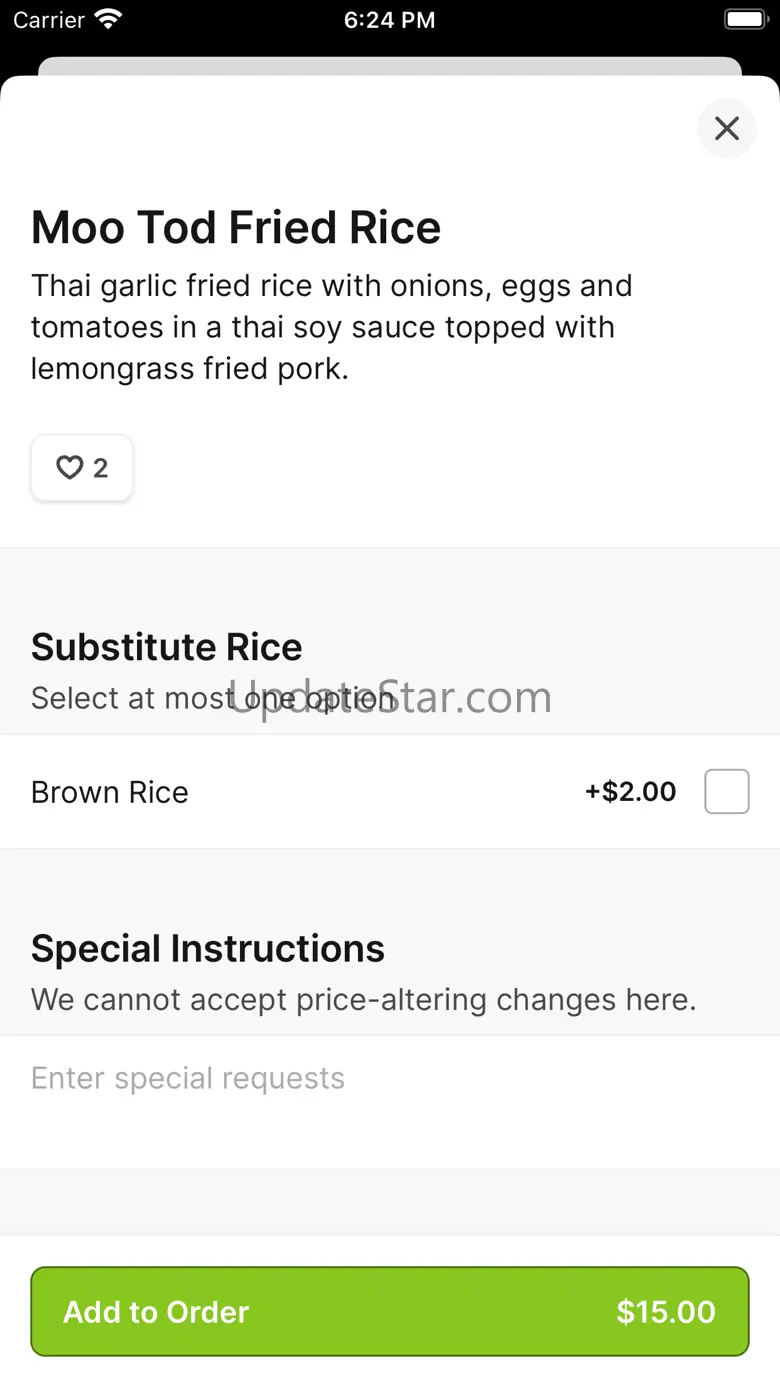Screen dimensions: 780x1387
Task: Tap the Moo Tod Fried Rice title
Action: (236, 228)
